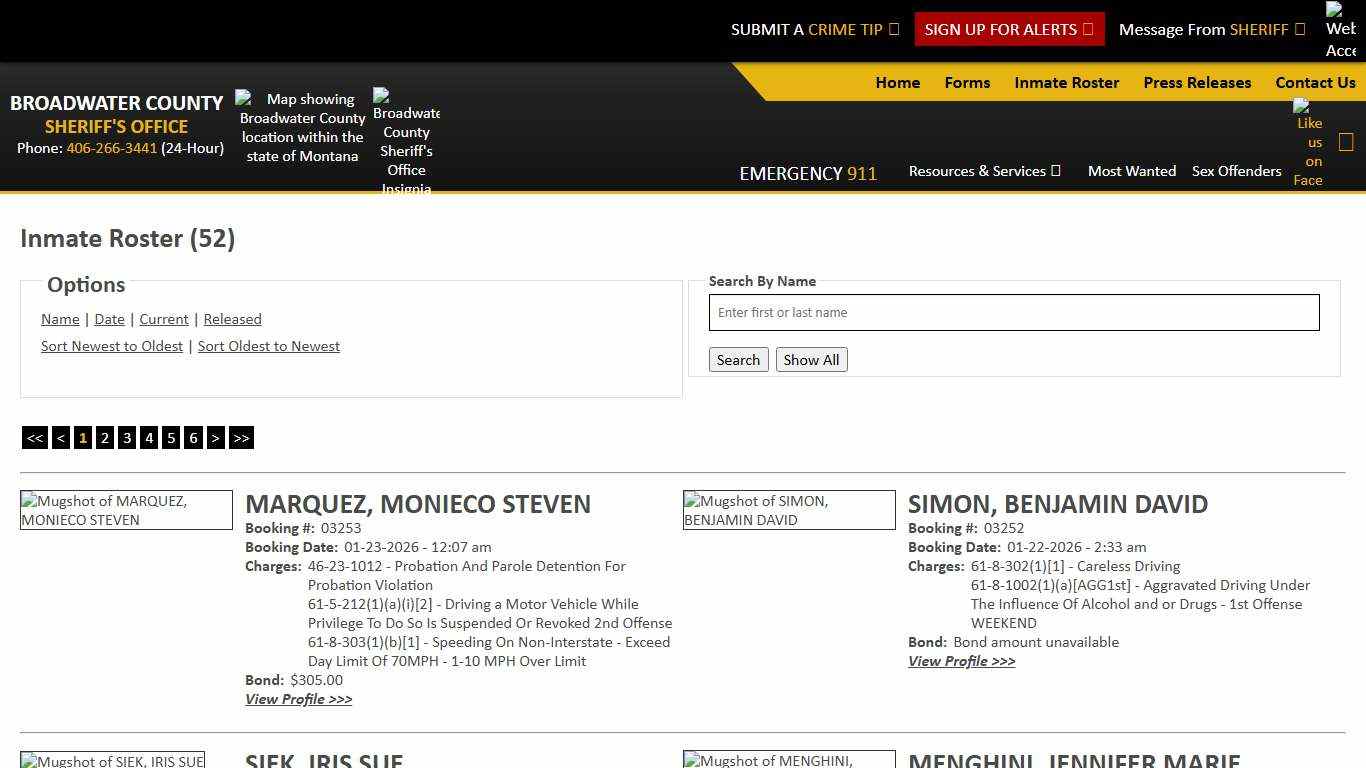Click Sign Up For Alerts button
1366x768 pixels.
(x=1008, y=30)
